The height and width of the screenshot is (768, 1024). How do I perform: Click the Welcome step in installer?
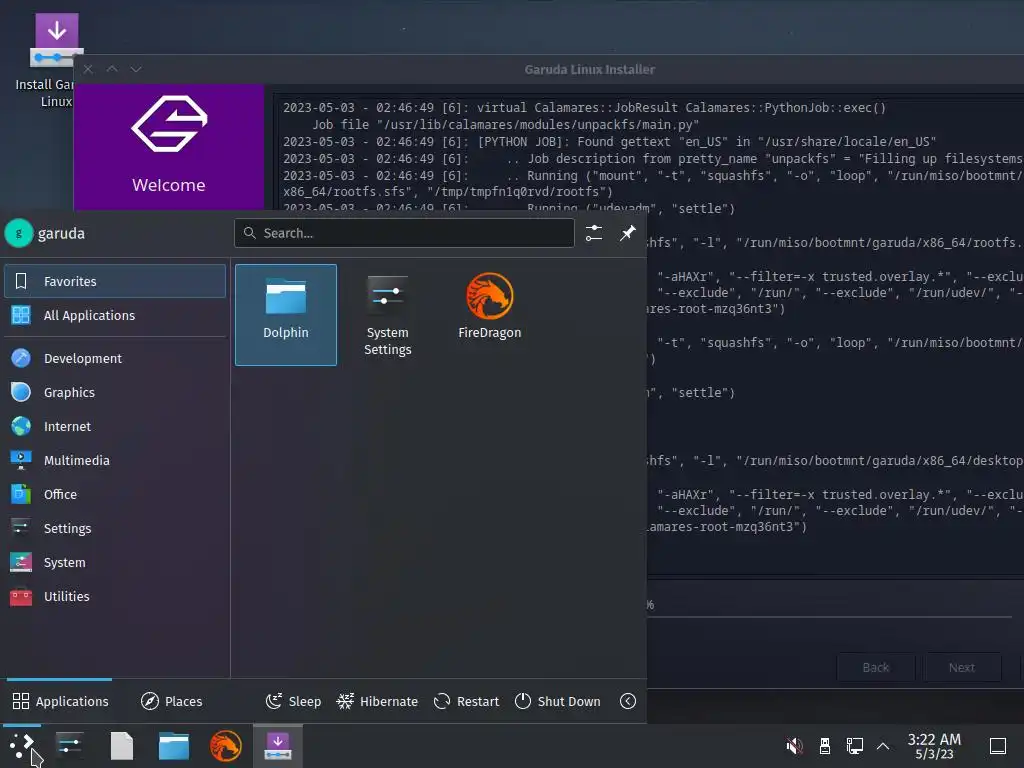click(x=169, y=185)
